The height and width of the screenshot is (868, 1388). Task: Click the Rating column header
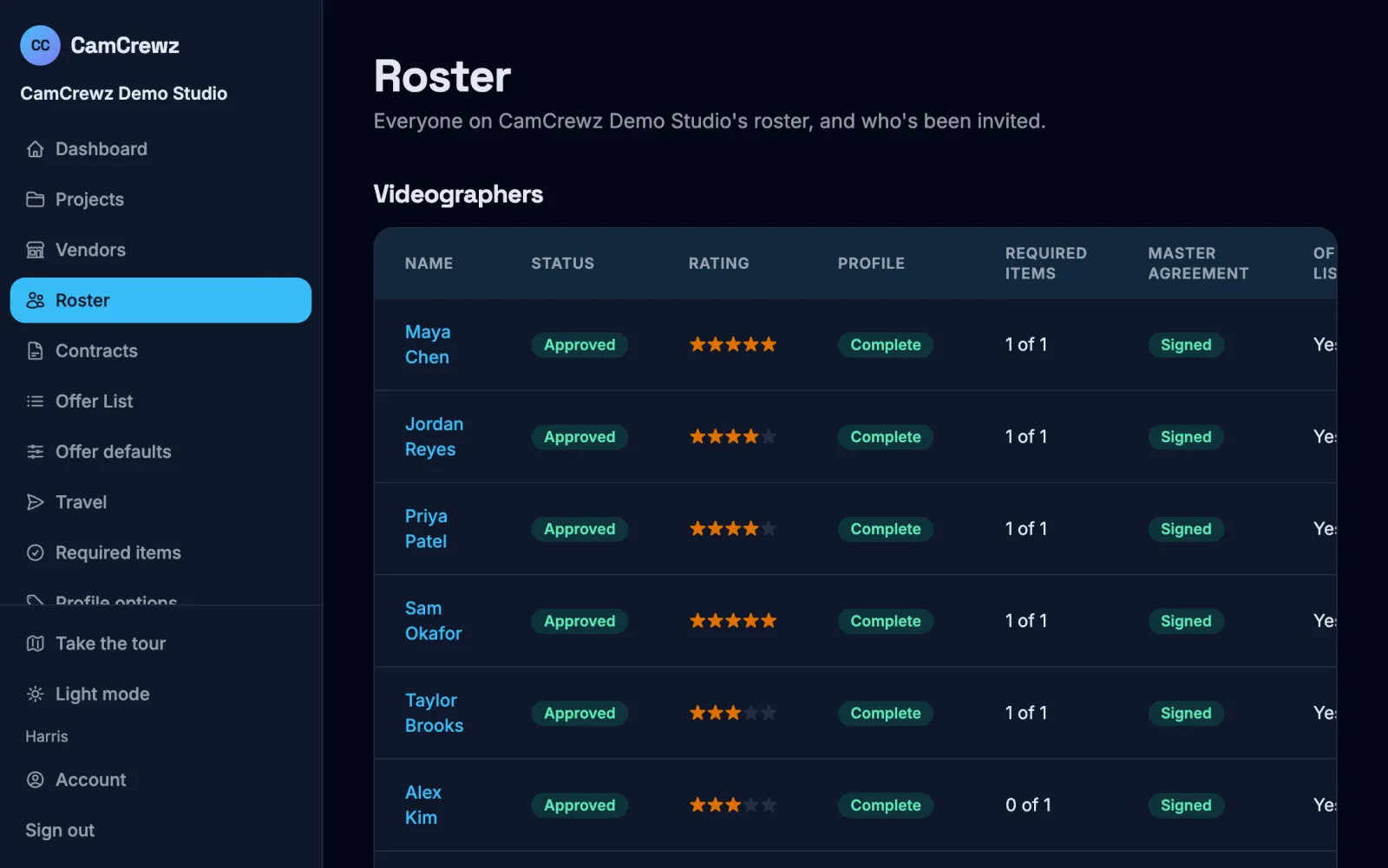point(718,264)
